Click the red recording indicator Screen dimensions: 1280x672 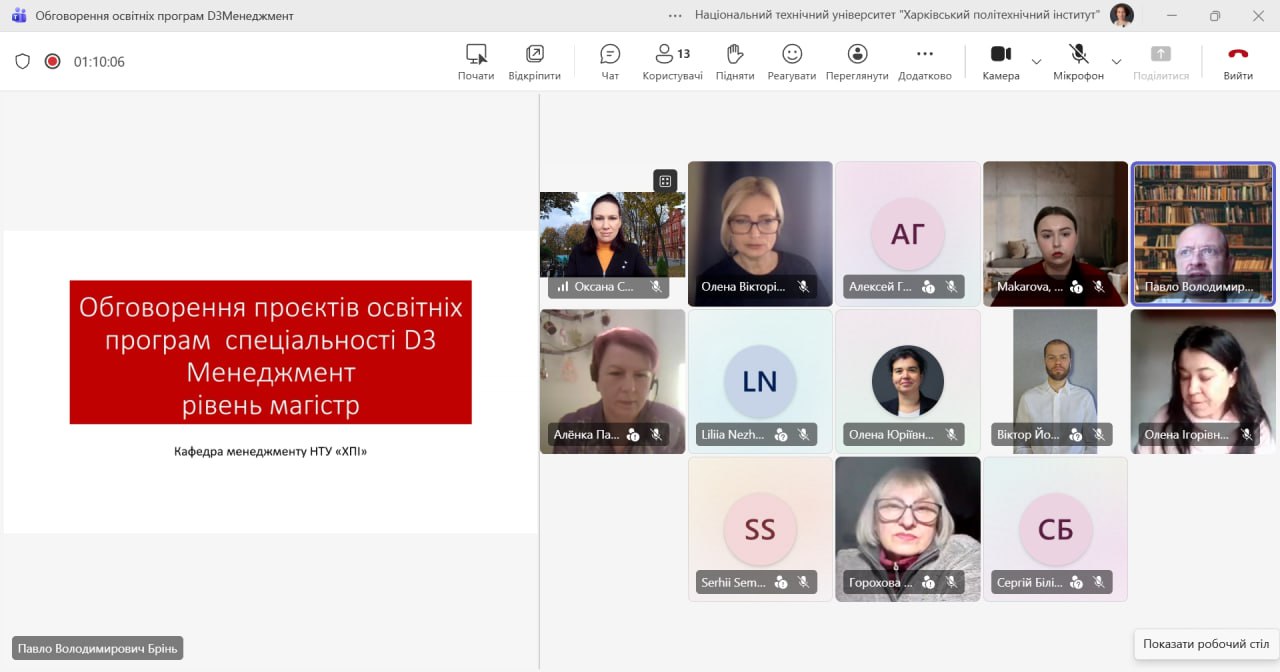pos(53,61)
